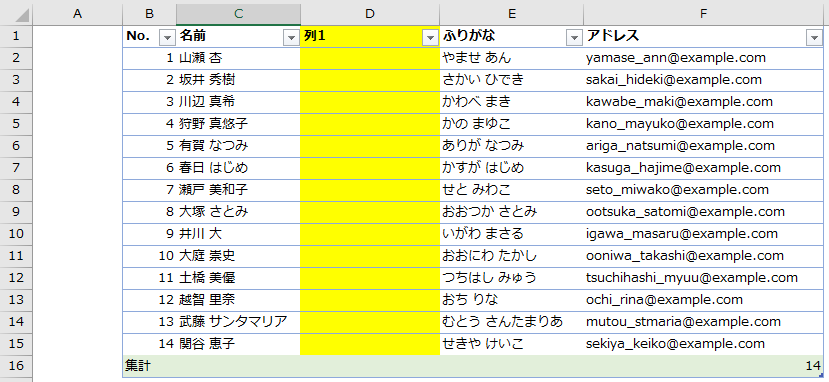Click furigana cell おおつか さとみ
The height and width of the screenshot is (382, 829).
(x=511, y=212)
